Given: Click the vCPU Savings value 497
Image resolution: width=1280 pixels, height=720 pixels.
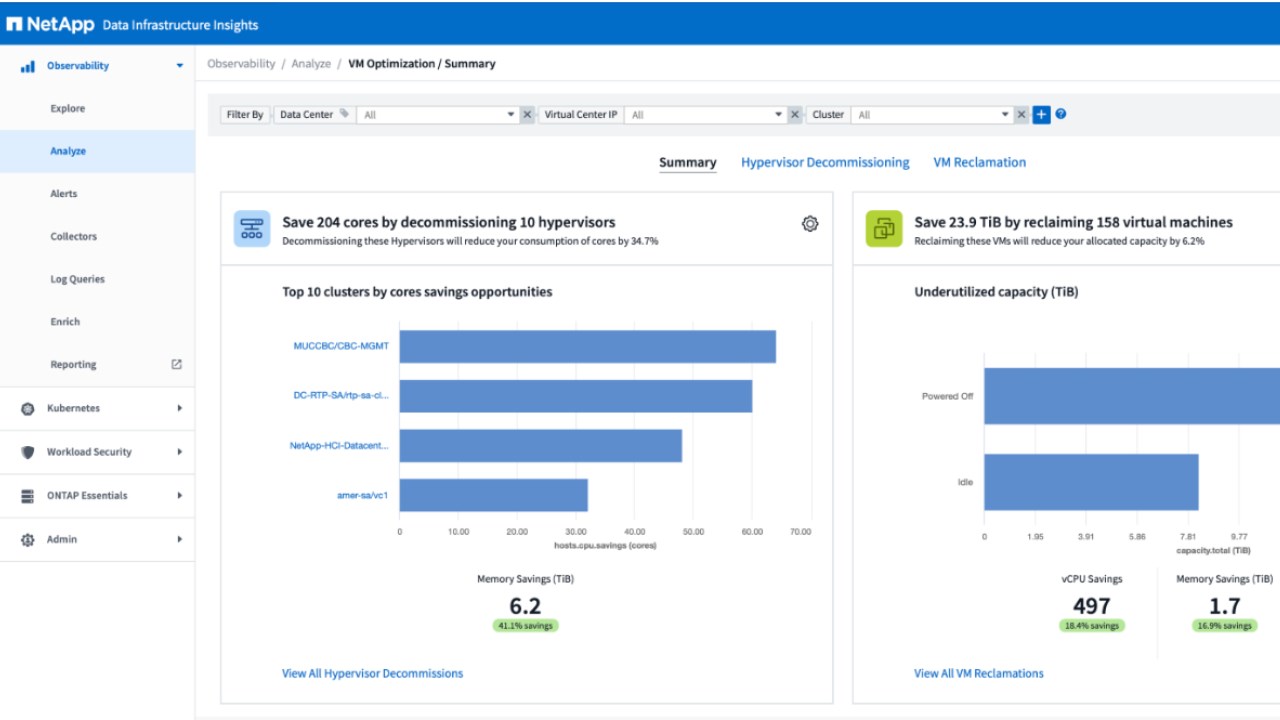Looking at the screenshot, I should click(x=1092, y=606).
